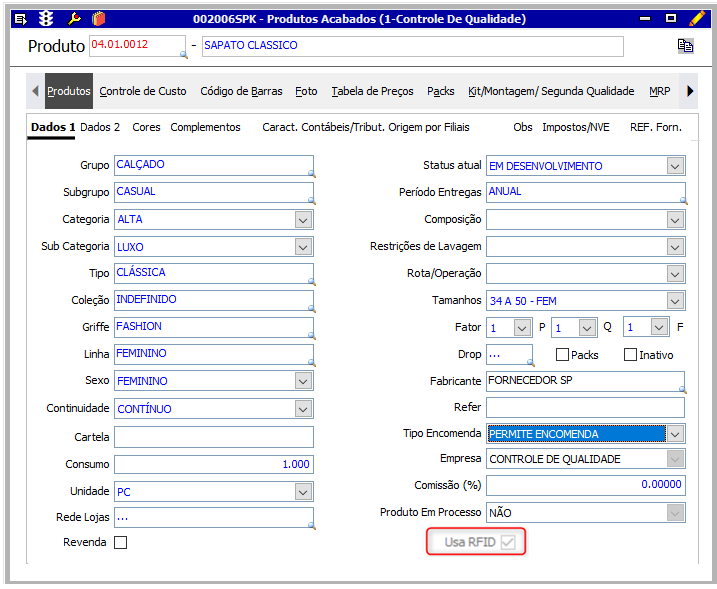
Task: Open the wrench tools icon
Action: [x=73, y=18]
